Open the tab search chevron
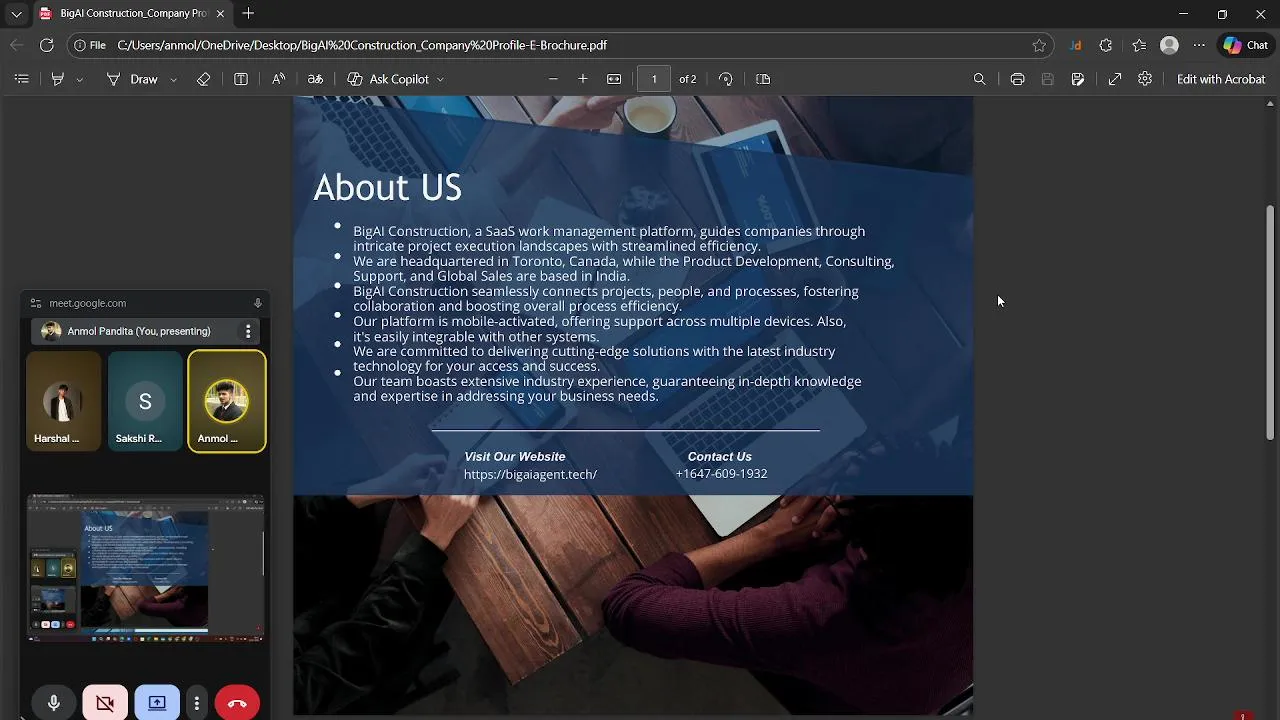1280x720 pixels. (x=16, y=14)
